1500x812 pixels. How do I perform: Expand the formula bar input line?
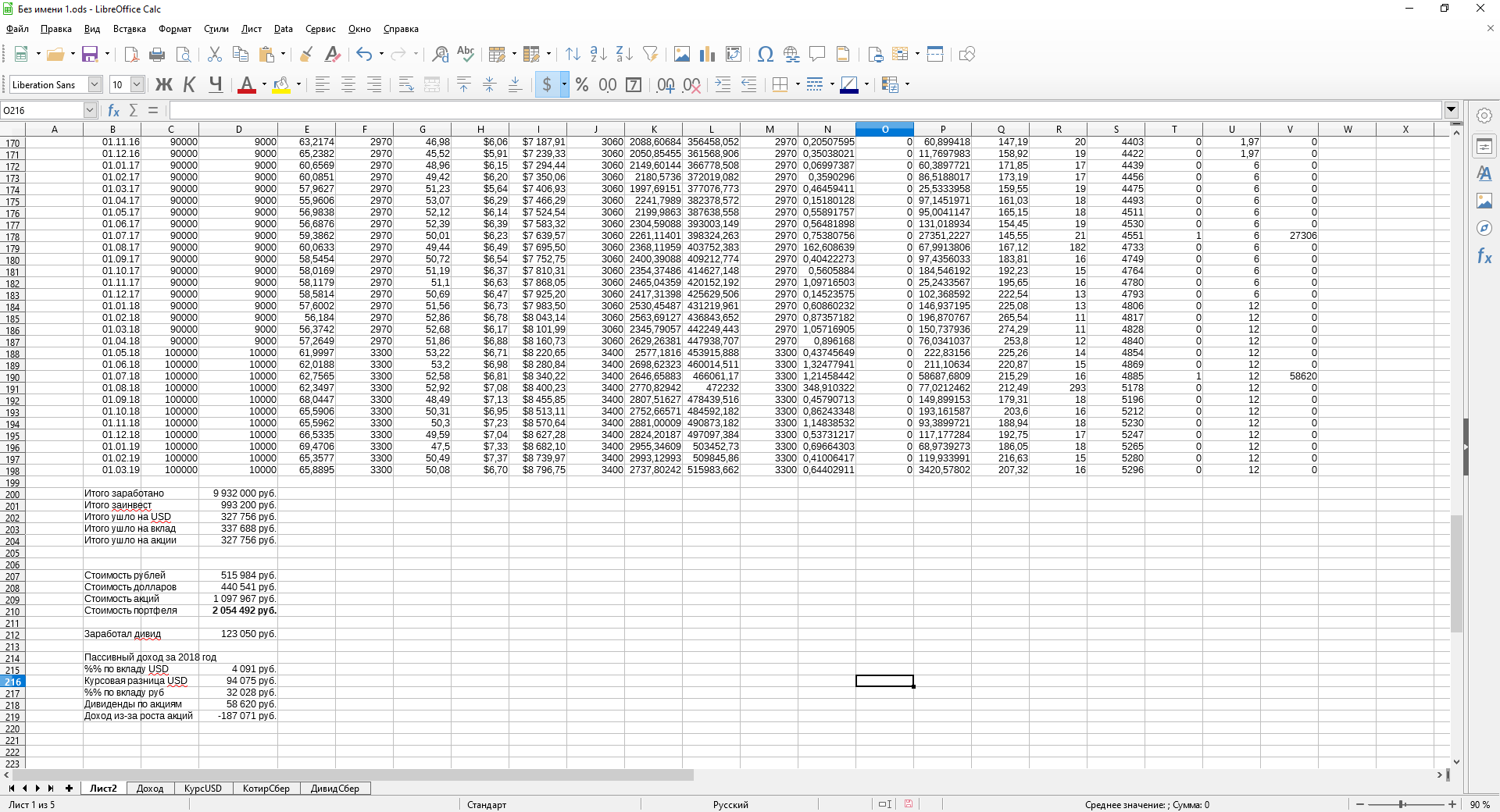[1452, 110]
